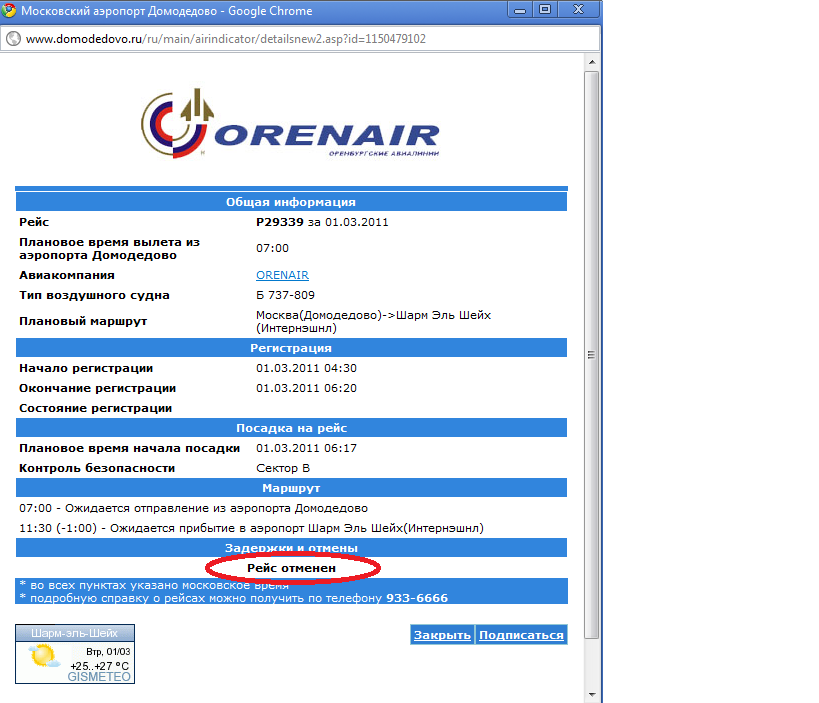Click flight number P29339
This screenshot has width=819, height=703.
pyautogui.click(x=279, y=222)
